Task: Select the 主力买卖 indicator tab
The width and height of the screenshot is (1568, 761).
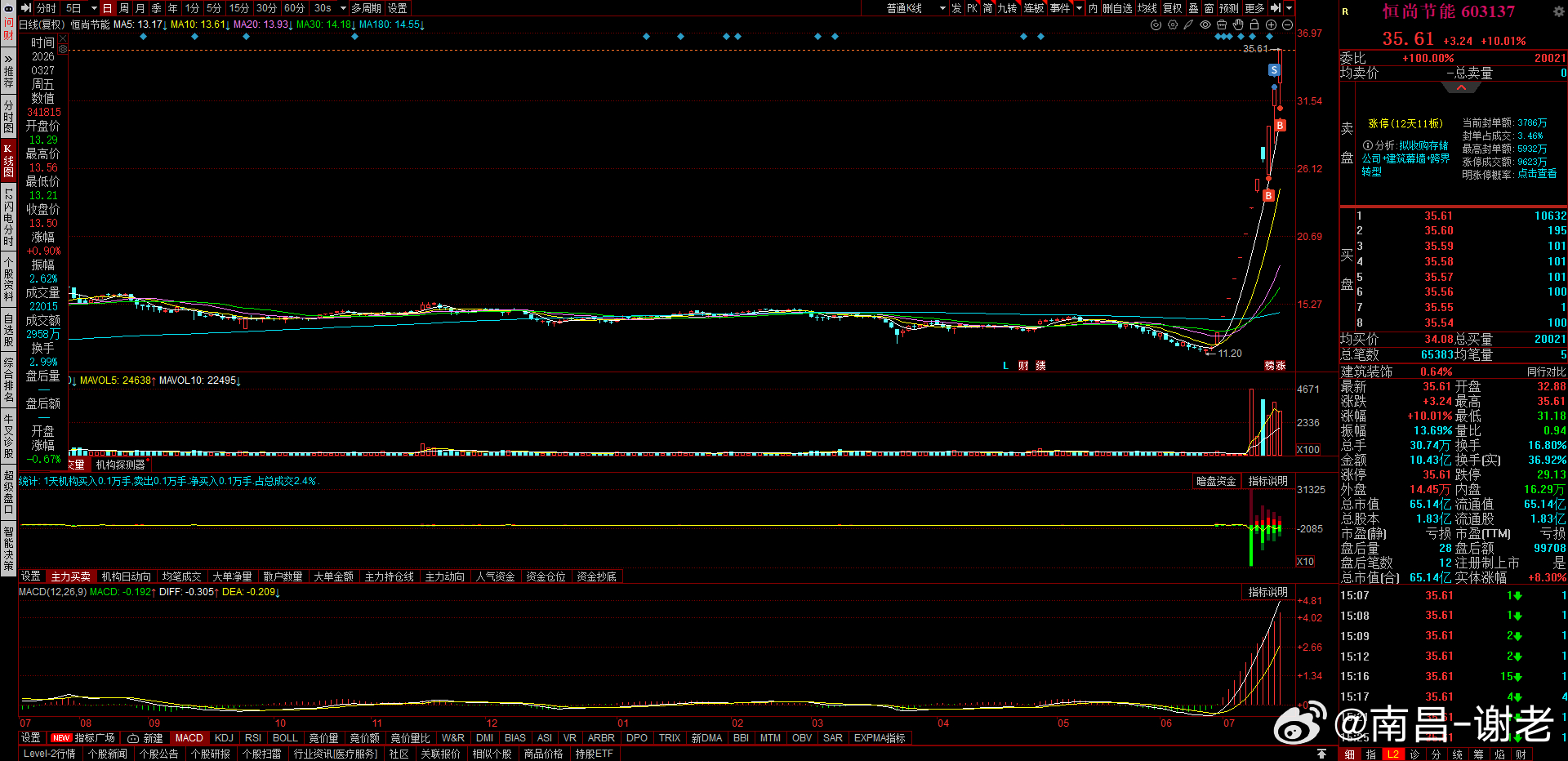Action: click(71, 576)
